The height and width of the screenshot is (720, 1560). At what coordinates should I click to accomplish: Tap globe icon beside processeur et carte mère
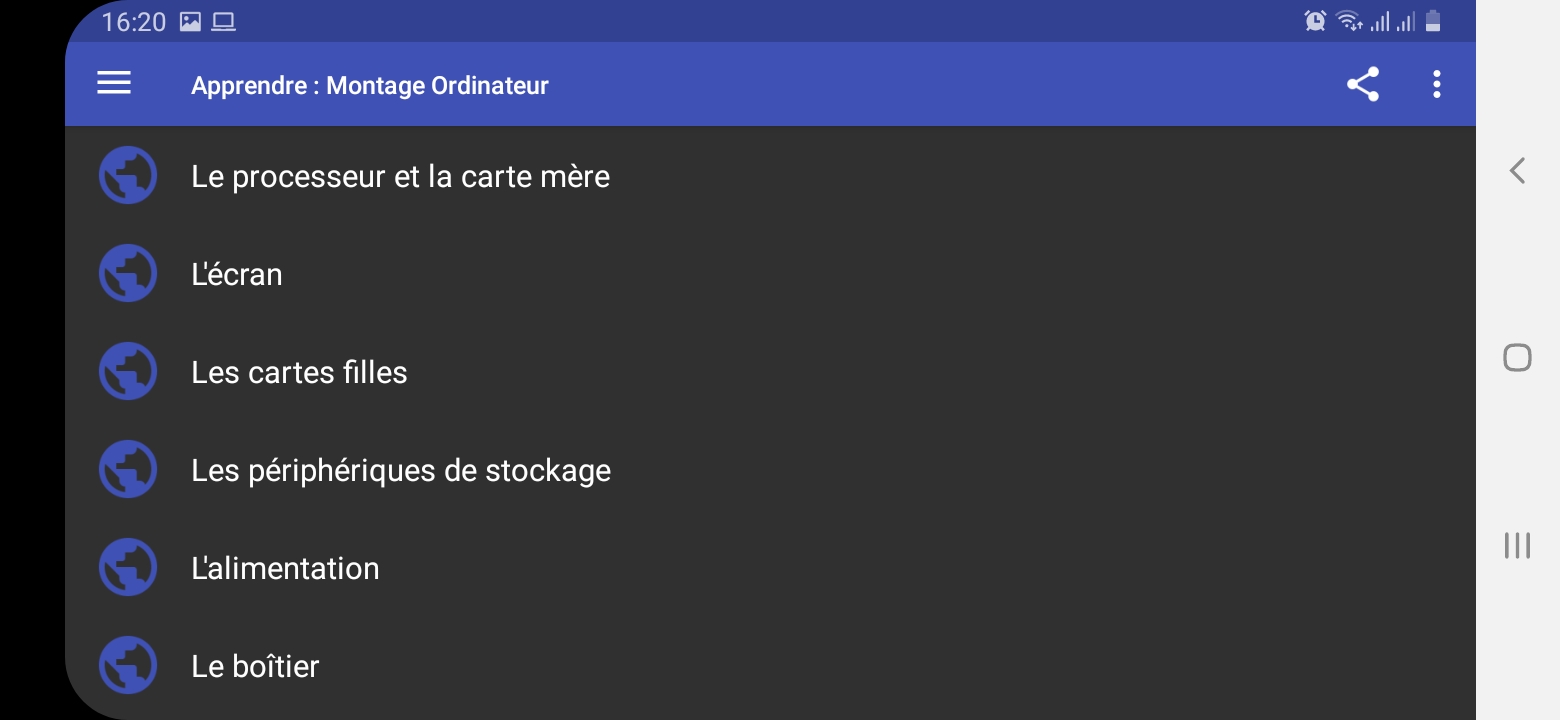coord(128,176)
